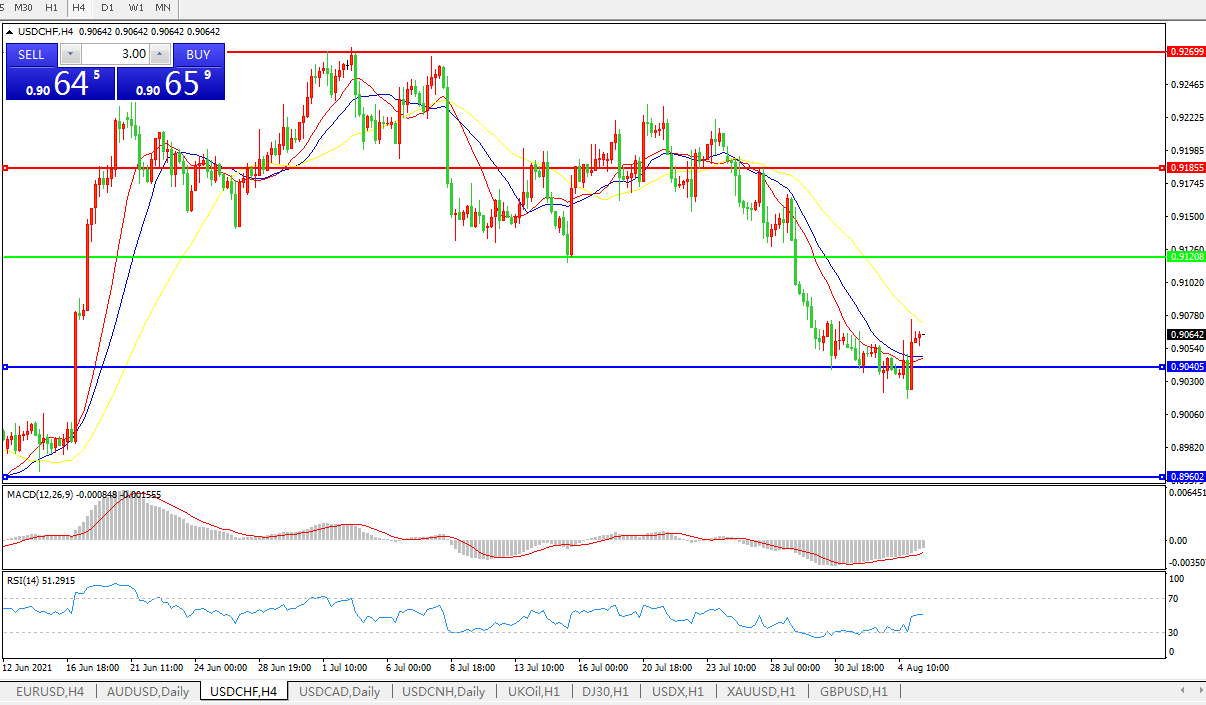Increase lot volume with the up arrow

(160, 54)
